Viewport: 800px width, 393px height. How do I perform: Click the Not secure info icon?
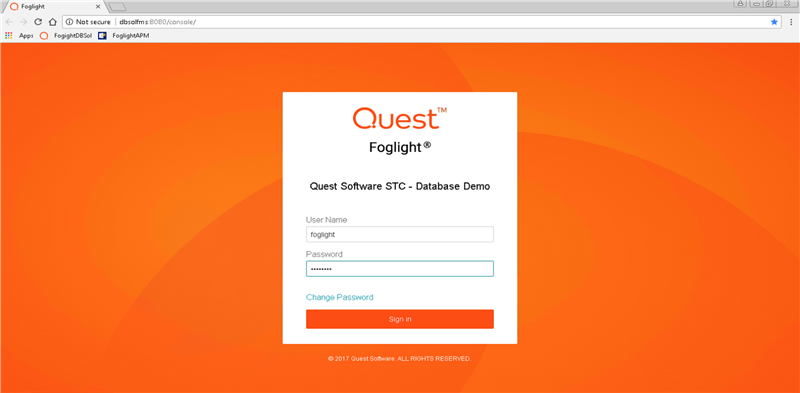(69, 22)
